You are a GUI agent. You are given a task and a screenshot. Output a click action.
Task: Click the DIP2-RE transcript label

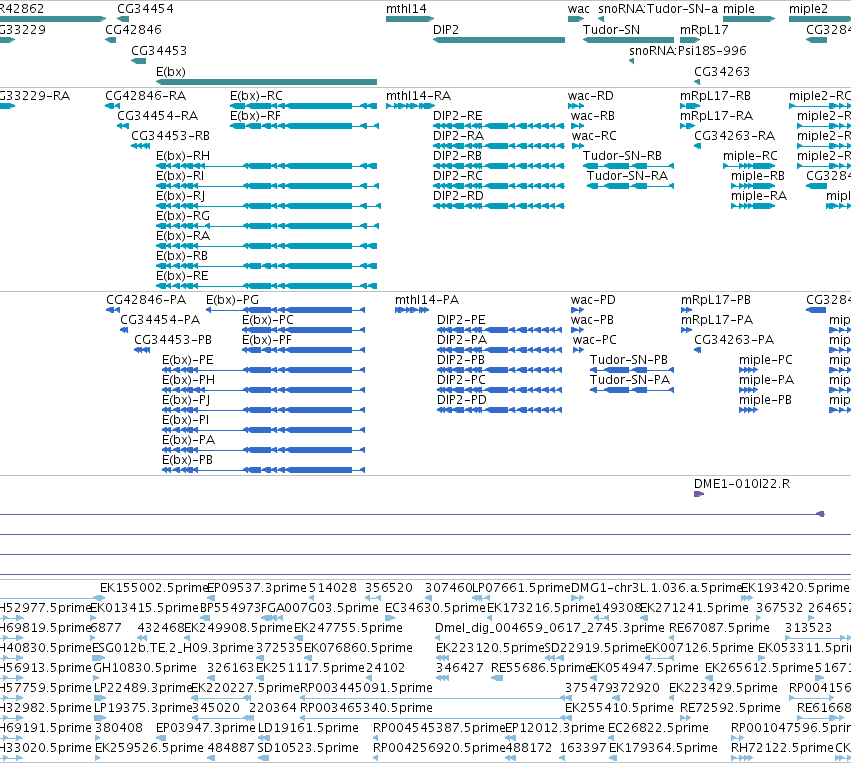(458, 116)
